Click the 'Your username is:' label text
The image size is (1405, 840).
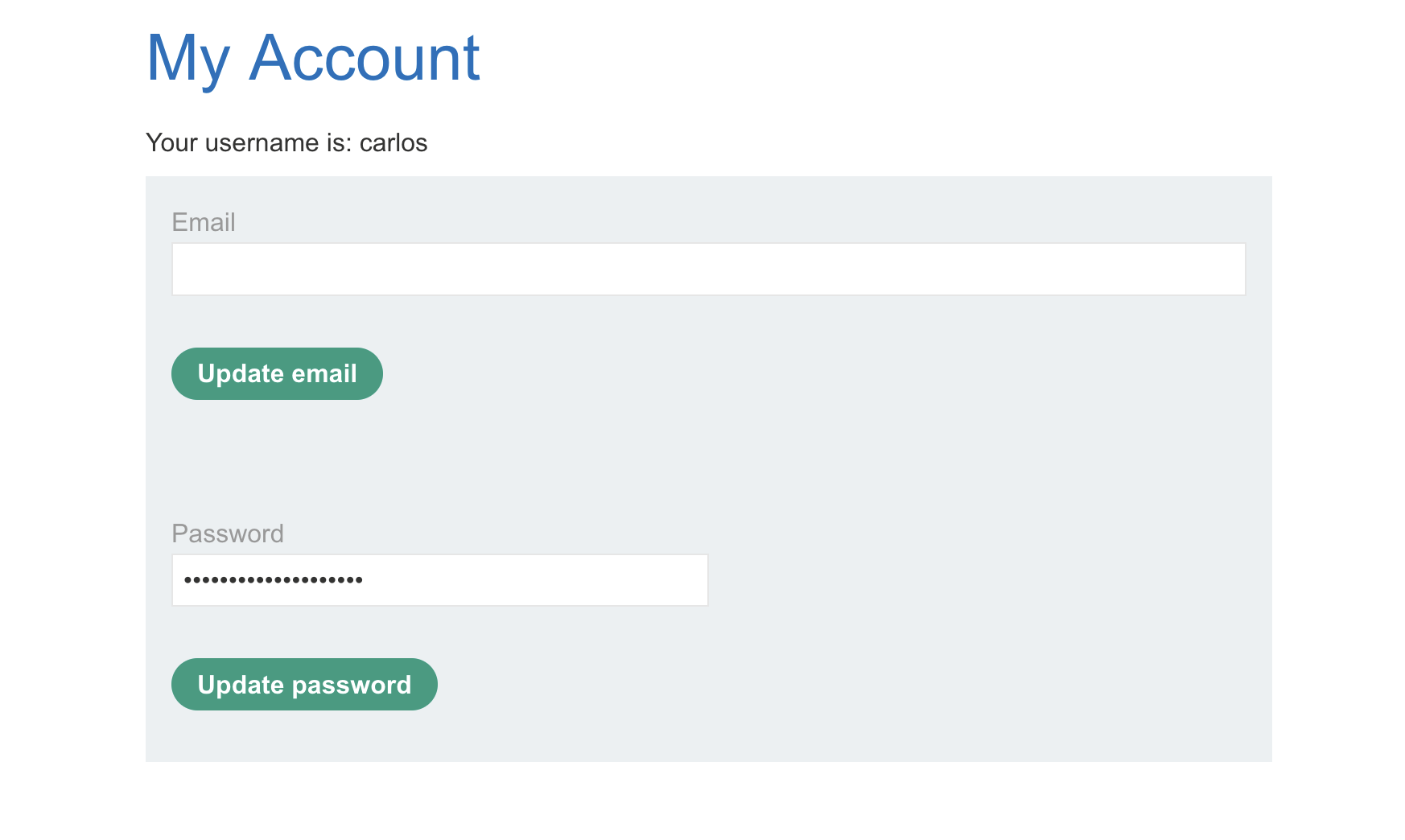pos(249,142)
